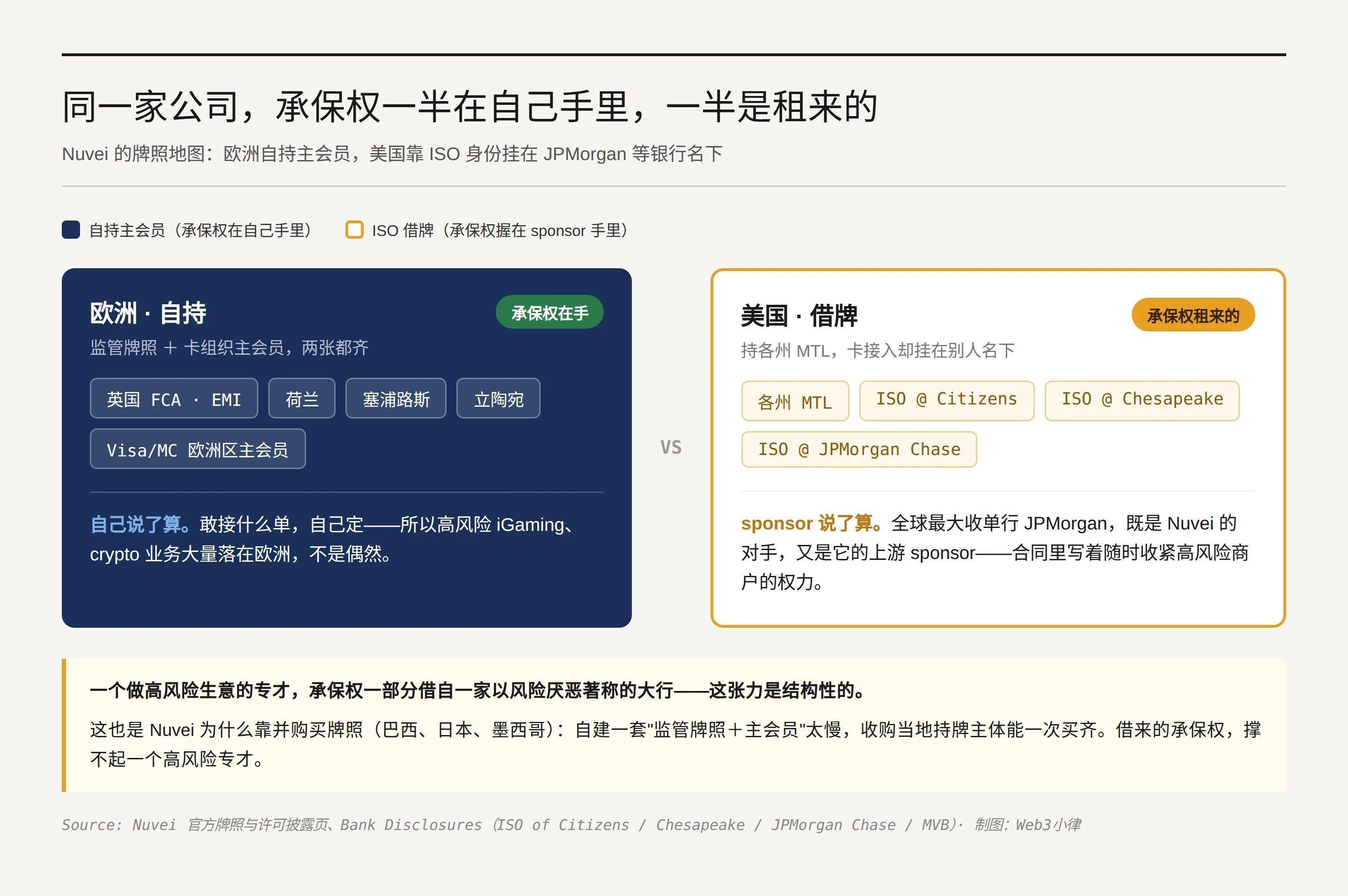Select the 塞浦路斯 tag
The height and width of the screenshot is (896, 1348).
[x=396, y=398]
